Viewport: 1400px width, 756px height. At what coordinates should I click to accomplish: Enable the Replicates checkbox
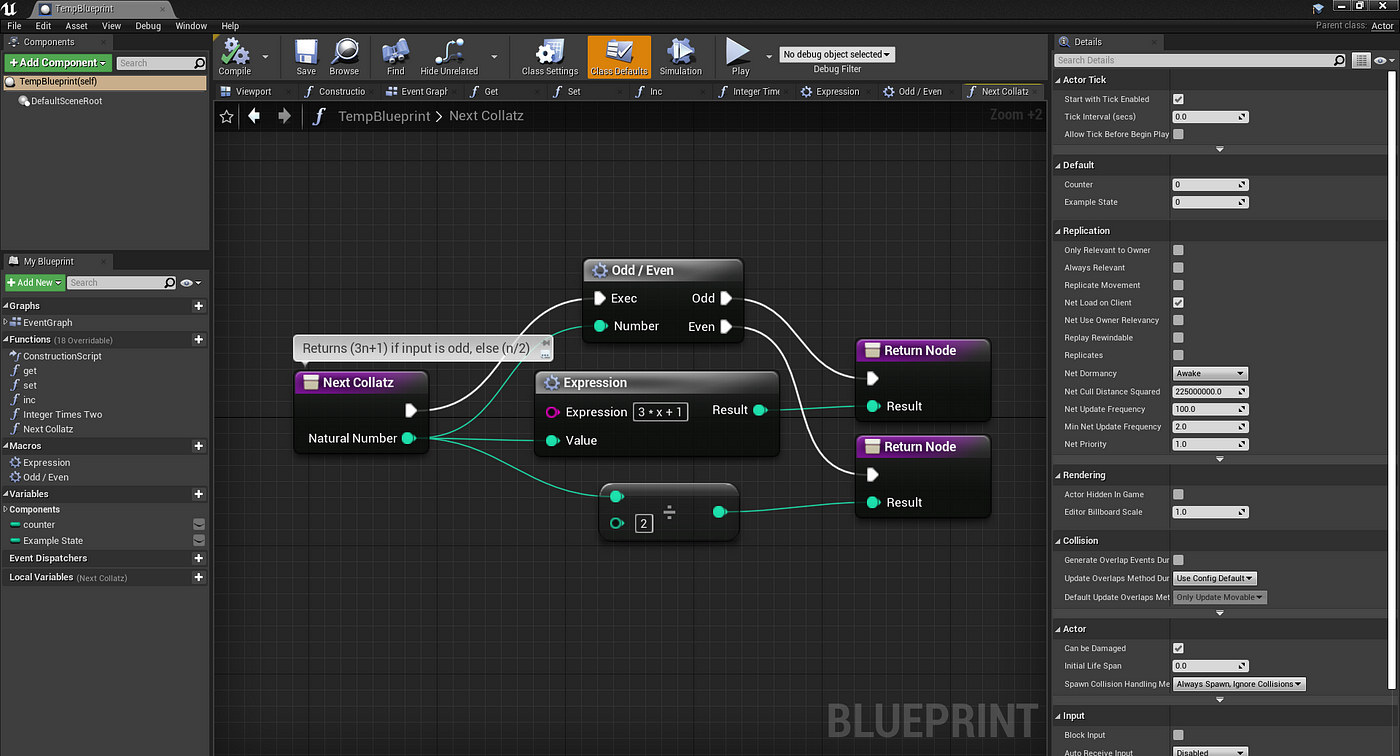[x=1178, y=355]
